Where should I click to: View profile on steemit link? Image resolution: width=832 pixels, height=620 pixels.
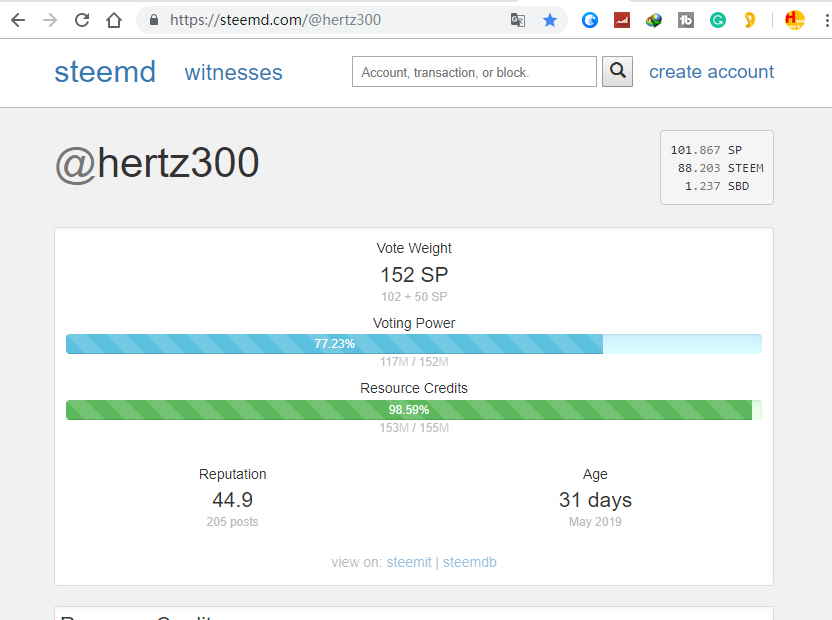tap(409, 562)
